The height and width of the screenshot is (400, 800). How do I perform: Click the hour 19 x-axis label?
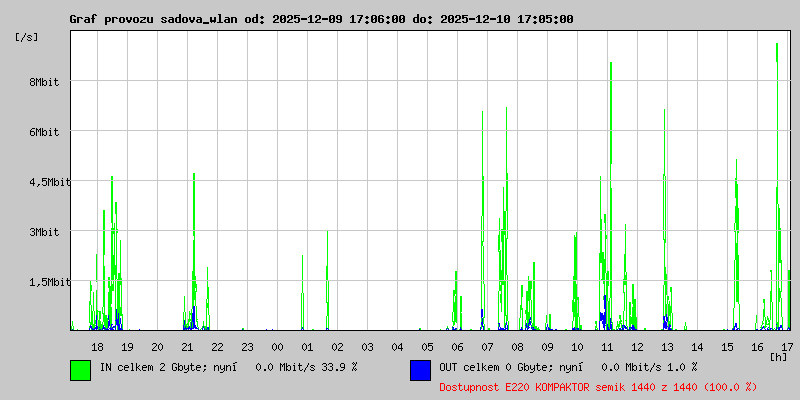tap(127, 347)
